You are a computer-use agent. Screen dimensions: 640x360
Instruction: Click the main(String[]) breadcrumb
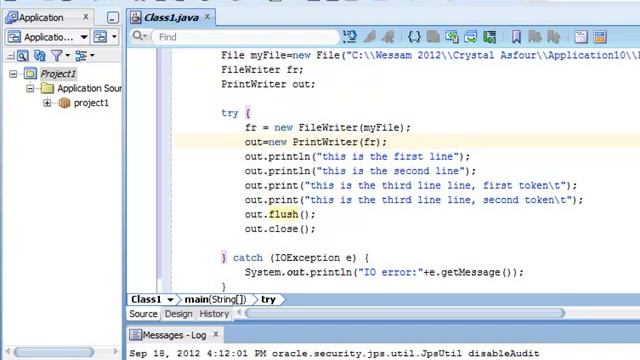pyautogui.click(x=216, y=300)
